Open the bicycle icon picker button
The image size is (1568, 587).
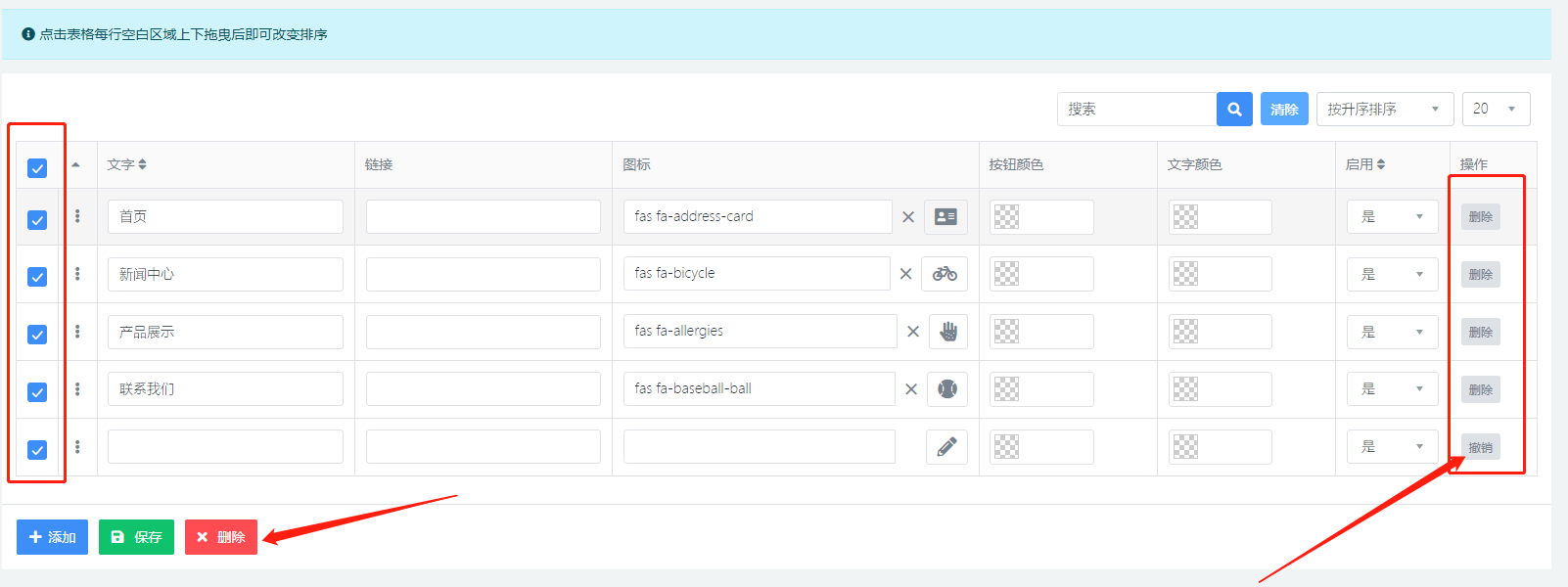945,274
